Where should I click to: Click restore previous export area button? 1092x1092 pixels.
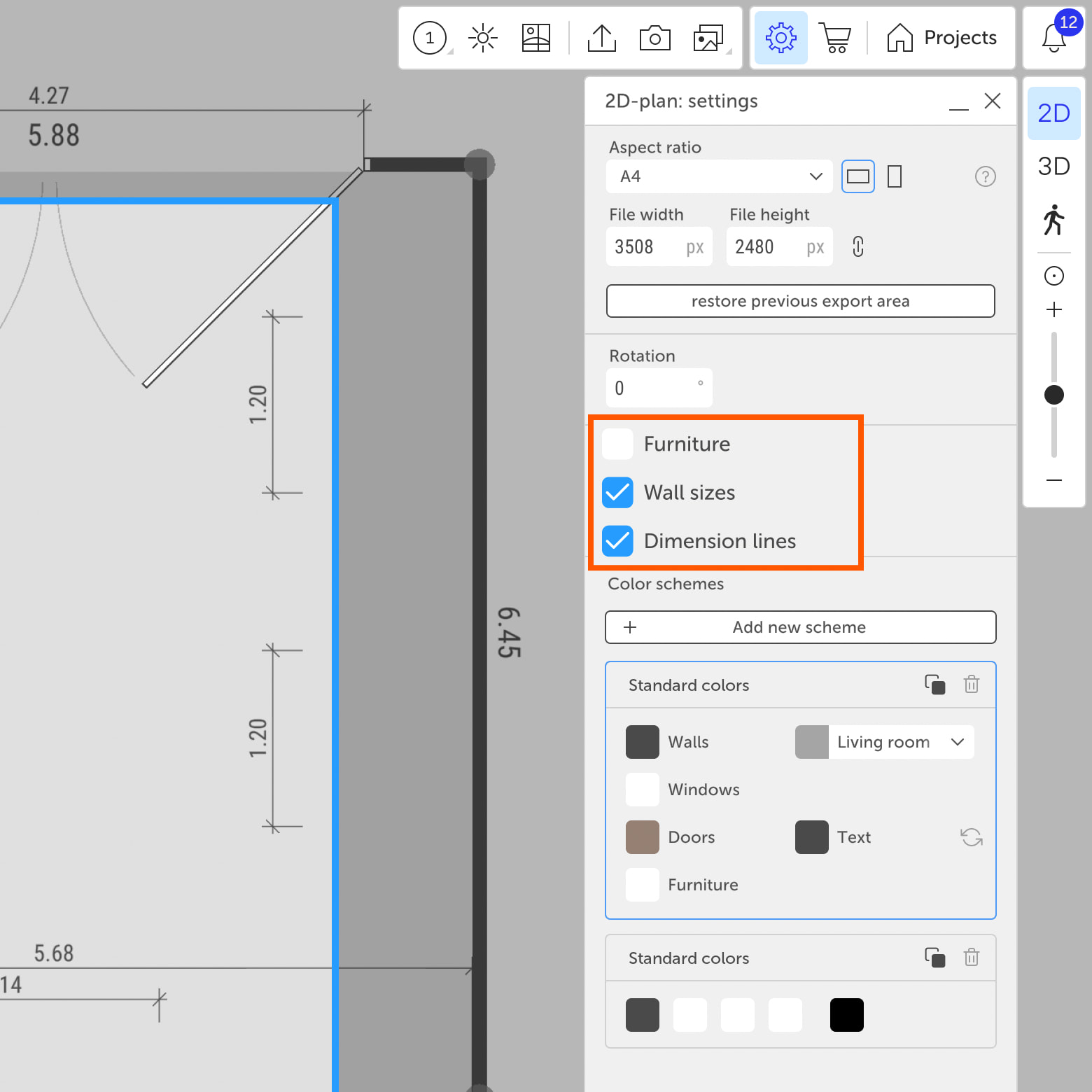click(800, 301)
